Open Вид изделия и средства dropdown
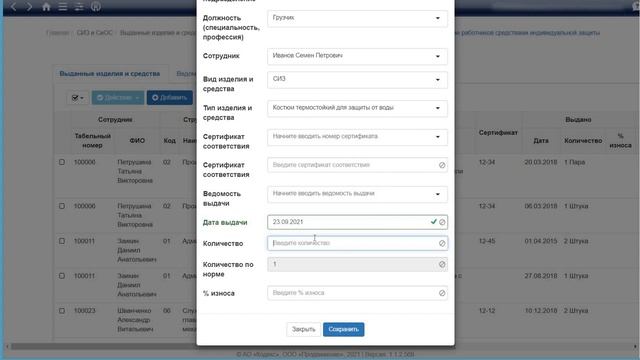This screenshot has height=360, width=640. (357, 80)
